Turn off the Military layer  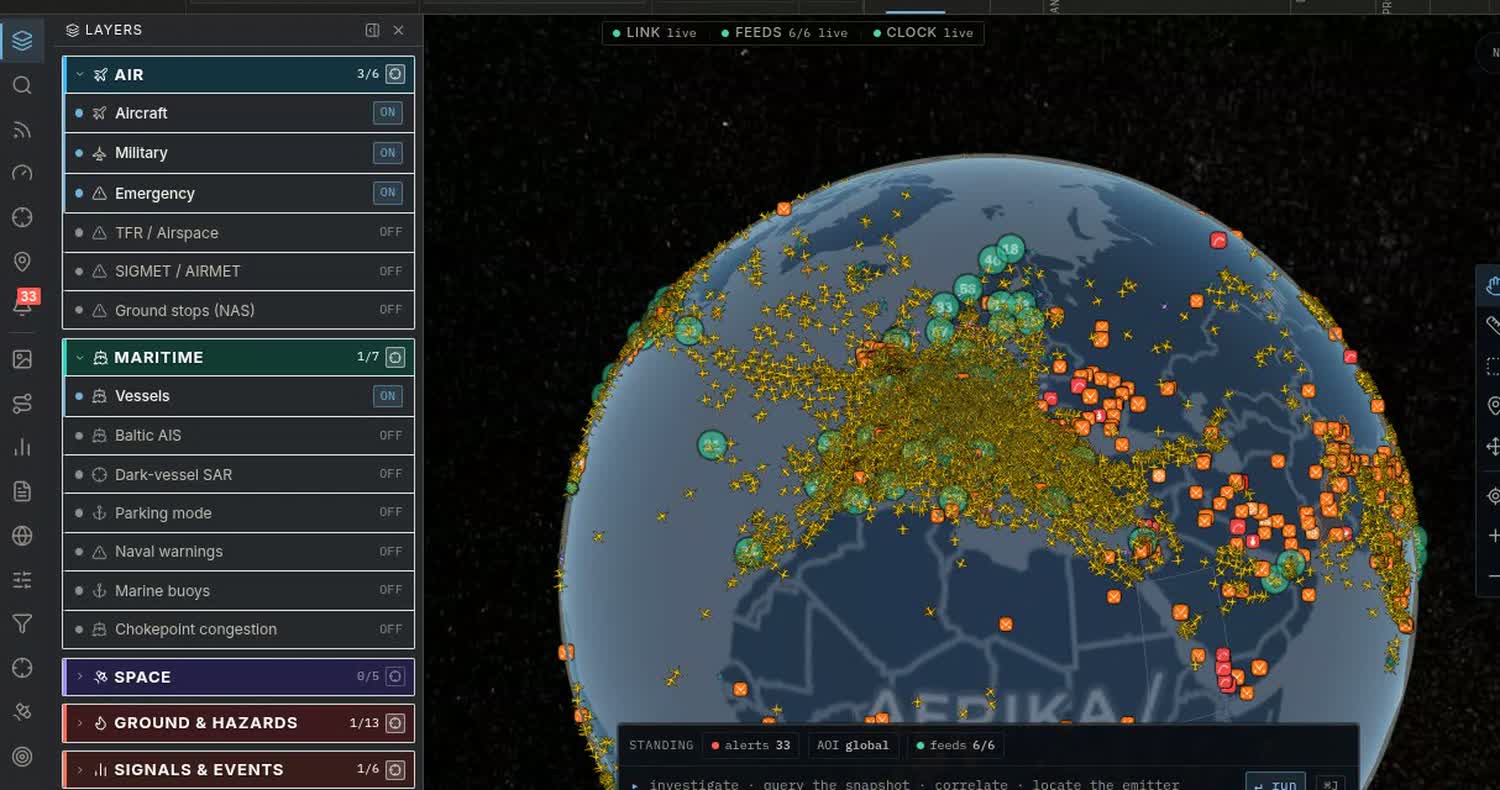click(388, 153)
